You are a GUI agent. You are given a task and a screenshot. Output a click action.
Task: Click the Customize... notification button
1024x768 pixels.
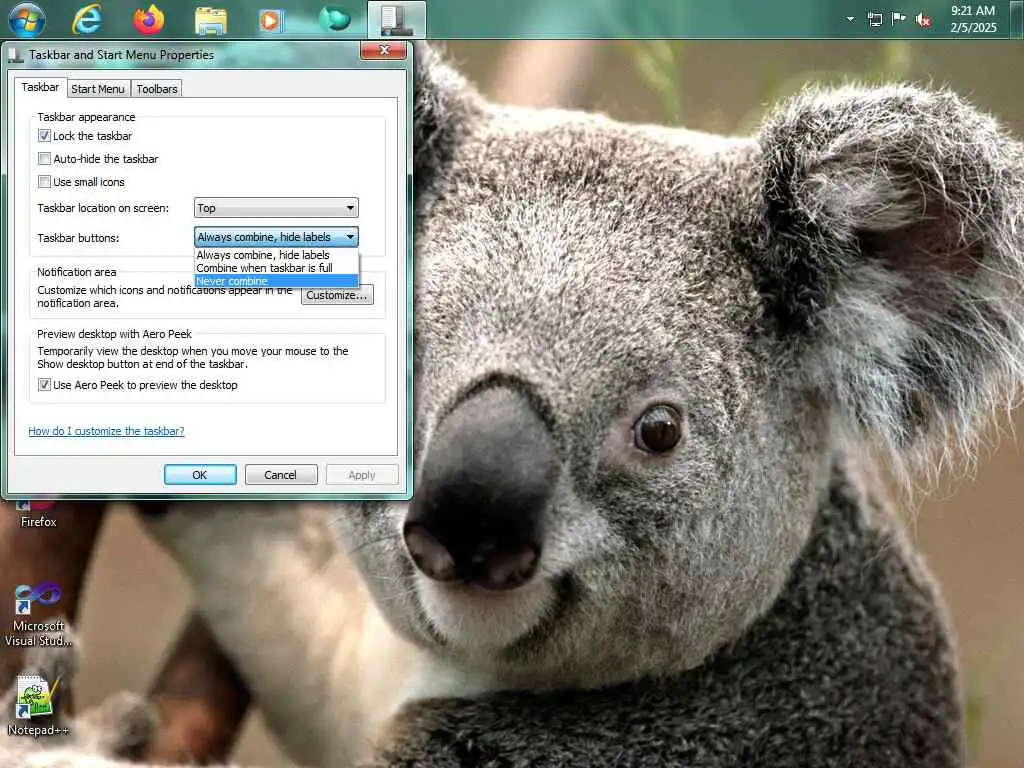click(337, 295)
